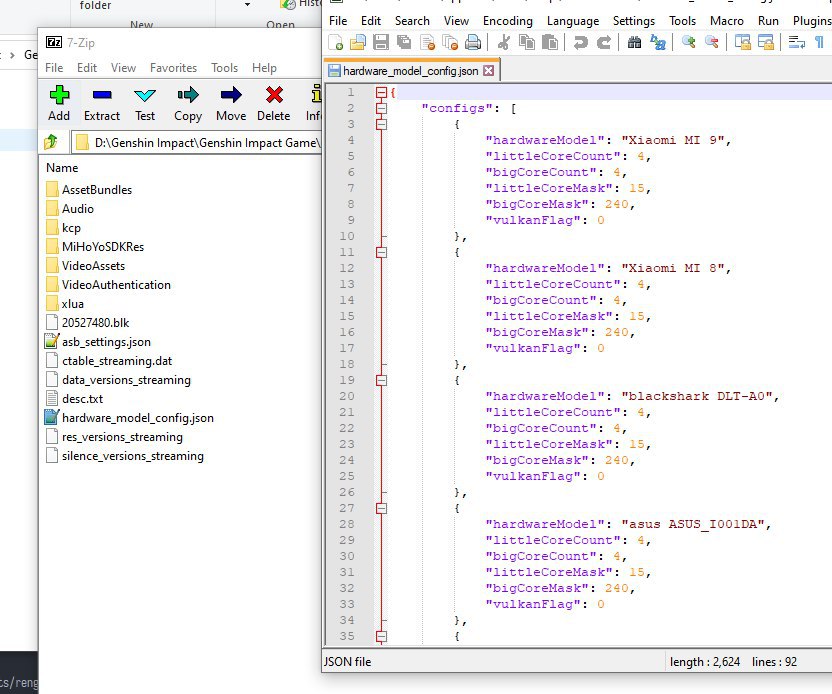Open the Settings menu in Notepad++

point(634,21)
